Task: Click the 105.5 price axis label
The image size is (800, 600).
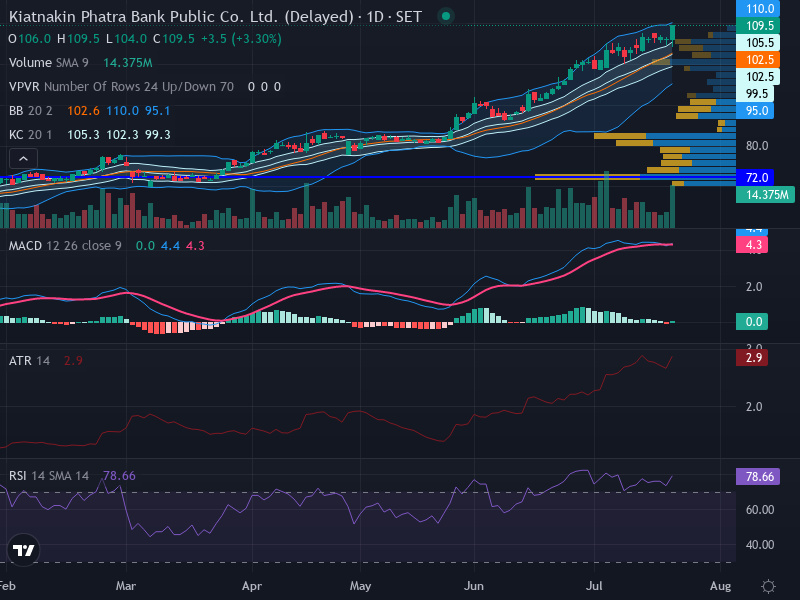Action: click(760, 43)
